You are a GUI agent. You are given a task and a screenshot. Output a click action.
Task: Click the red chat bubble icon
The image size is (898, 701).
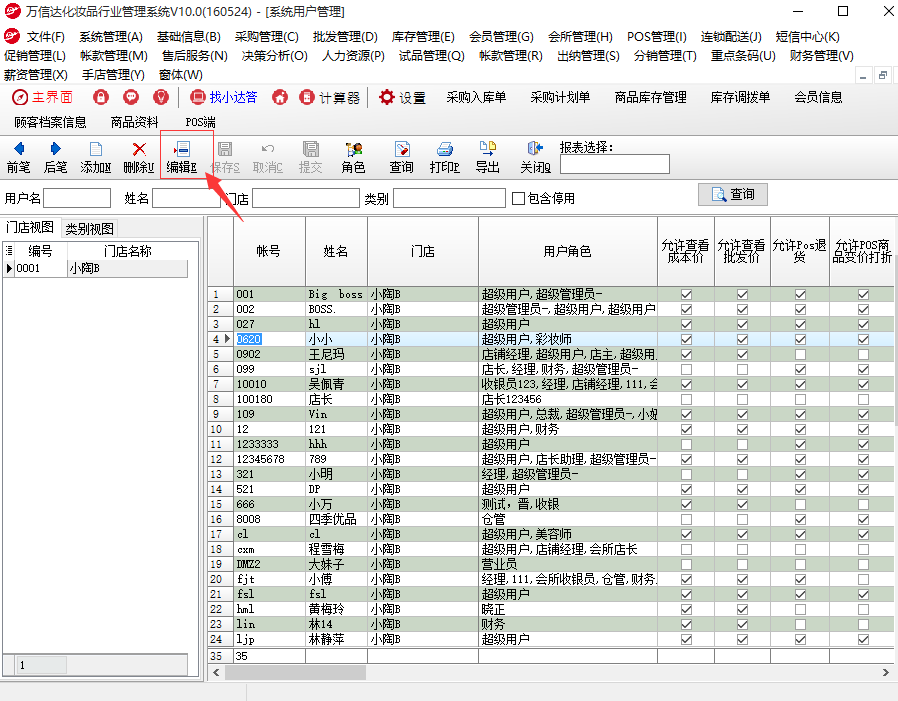point(131,97)
